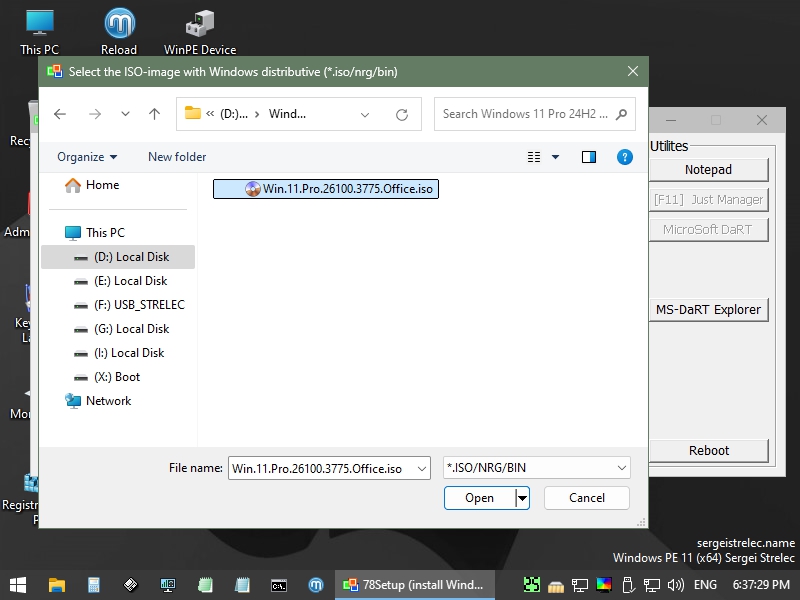Open the view options dropdown arrow
The height and width of the screenshot is (600, 800).
556,157
